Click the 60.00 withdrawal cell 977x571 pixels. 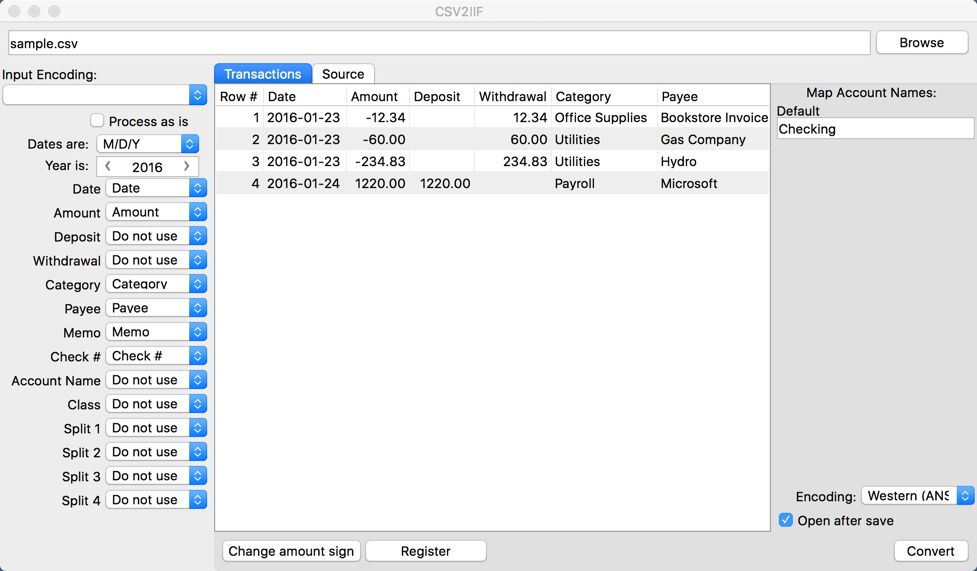[512, 140]
